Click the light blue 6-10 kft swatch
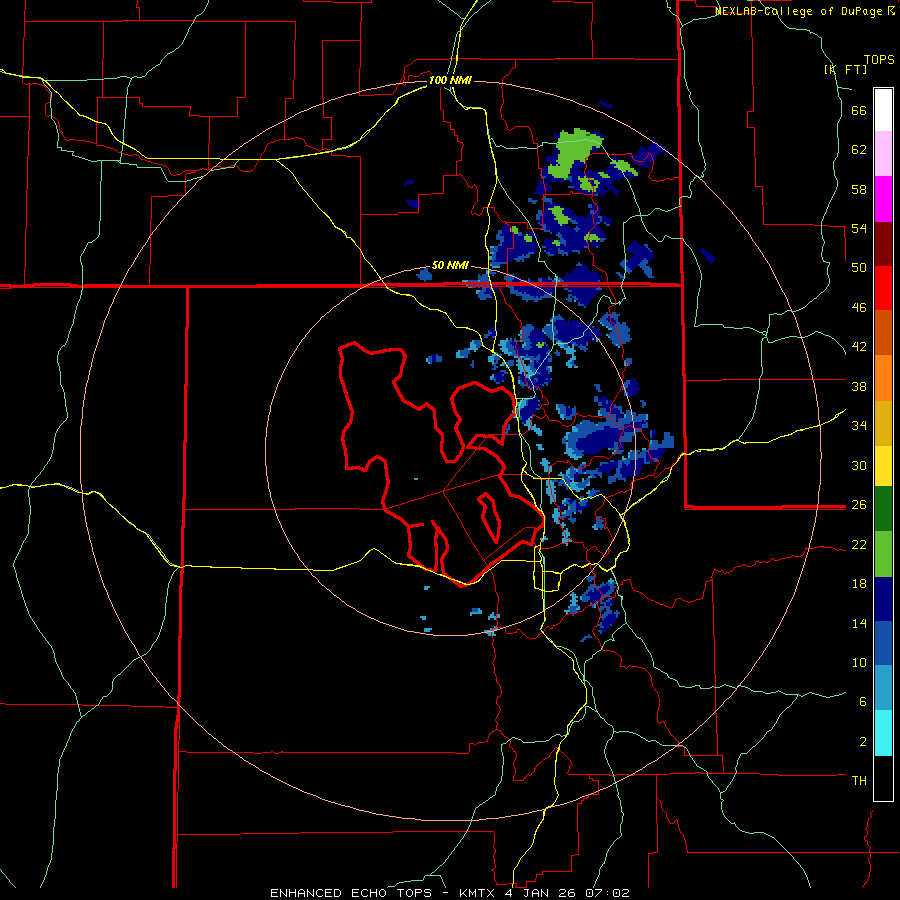 [x=883, y=688]
